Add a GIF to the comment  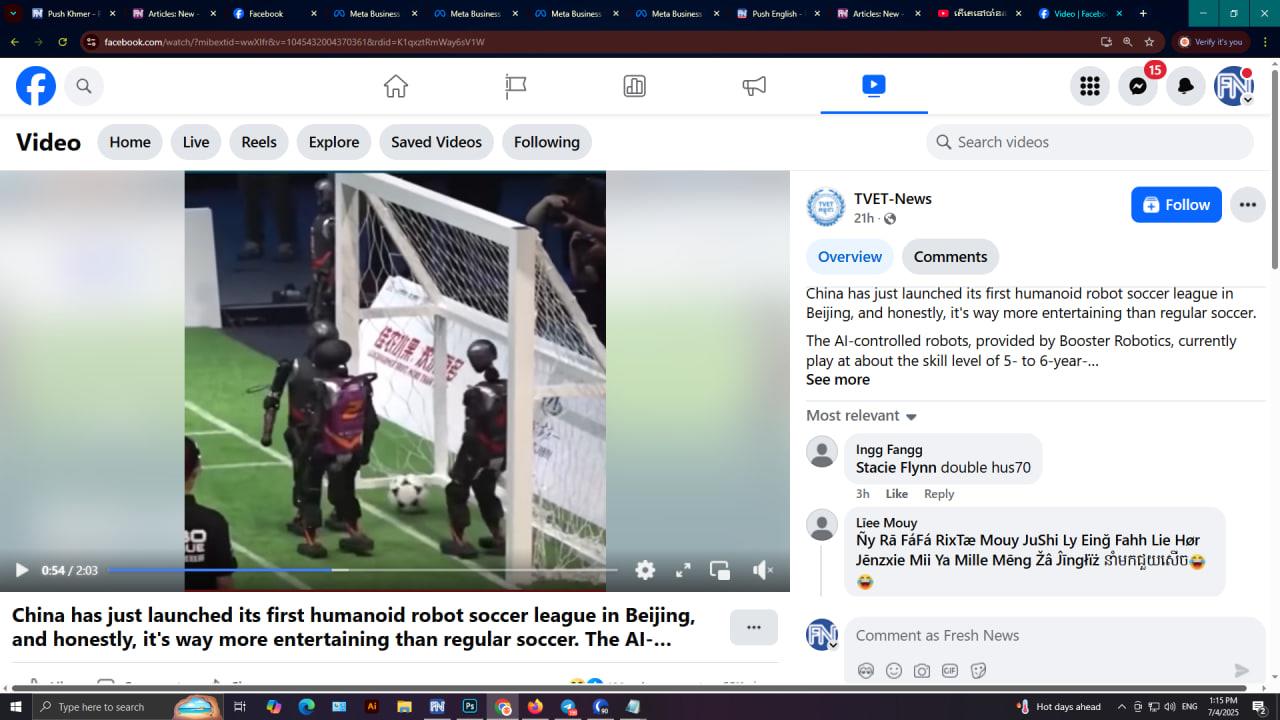[950, 670]
